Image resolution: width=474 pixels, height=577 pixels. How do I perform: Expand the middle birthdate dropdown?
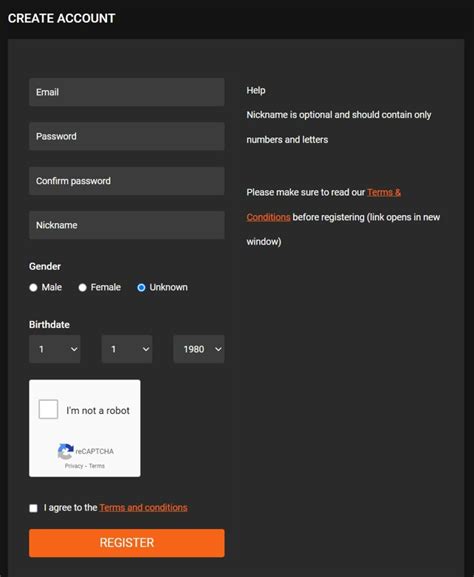coord(127,349)
